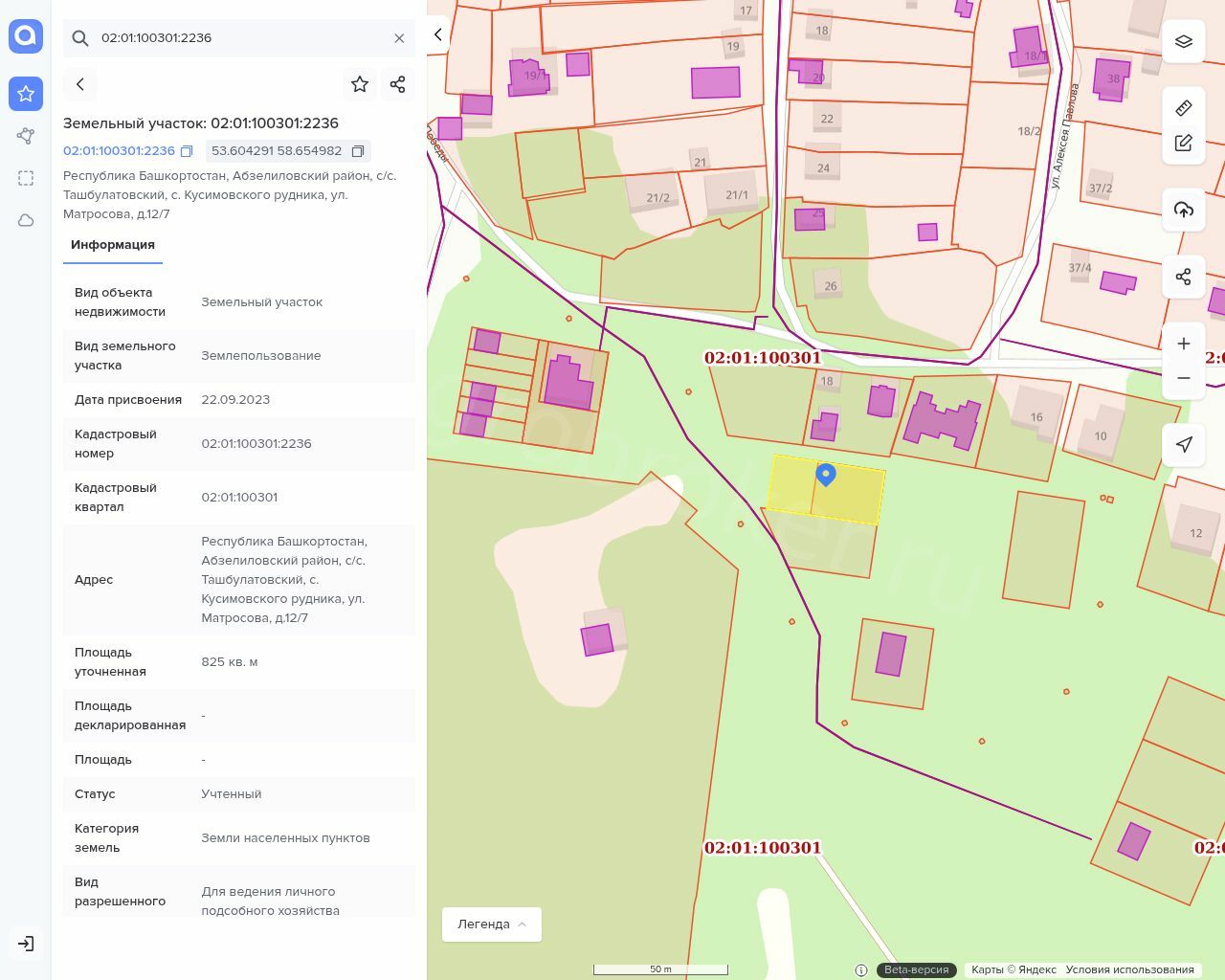Open Условия использования link
The width and height of the screenshot is (1225, 980).
[x=1129, y=969]
